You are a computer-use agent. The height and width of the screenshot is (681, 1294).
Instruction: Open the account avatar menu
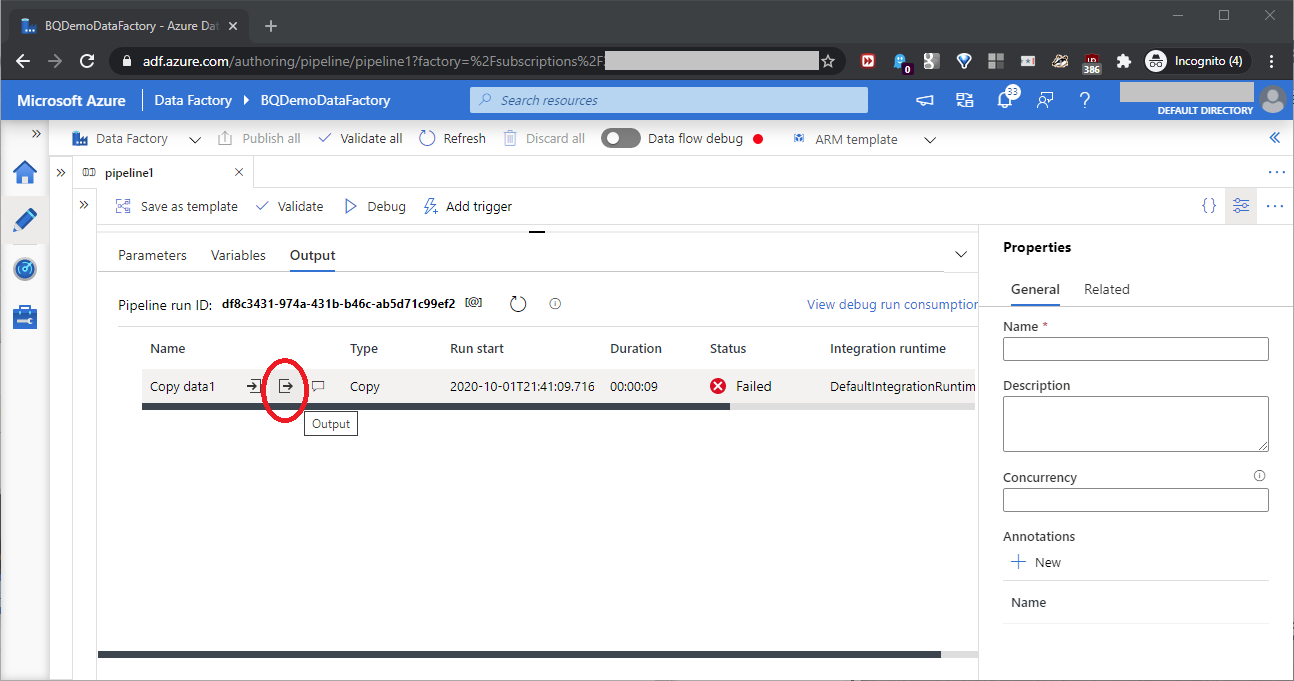1272,99
